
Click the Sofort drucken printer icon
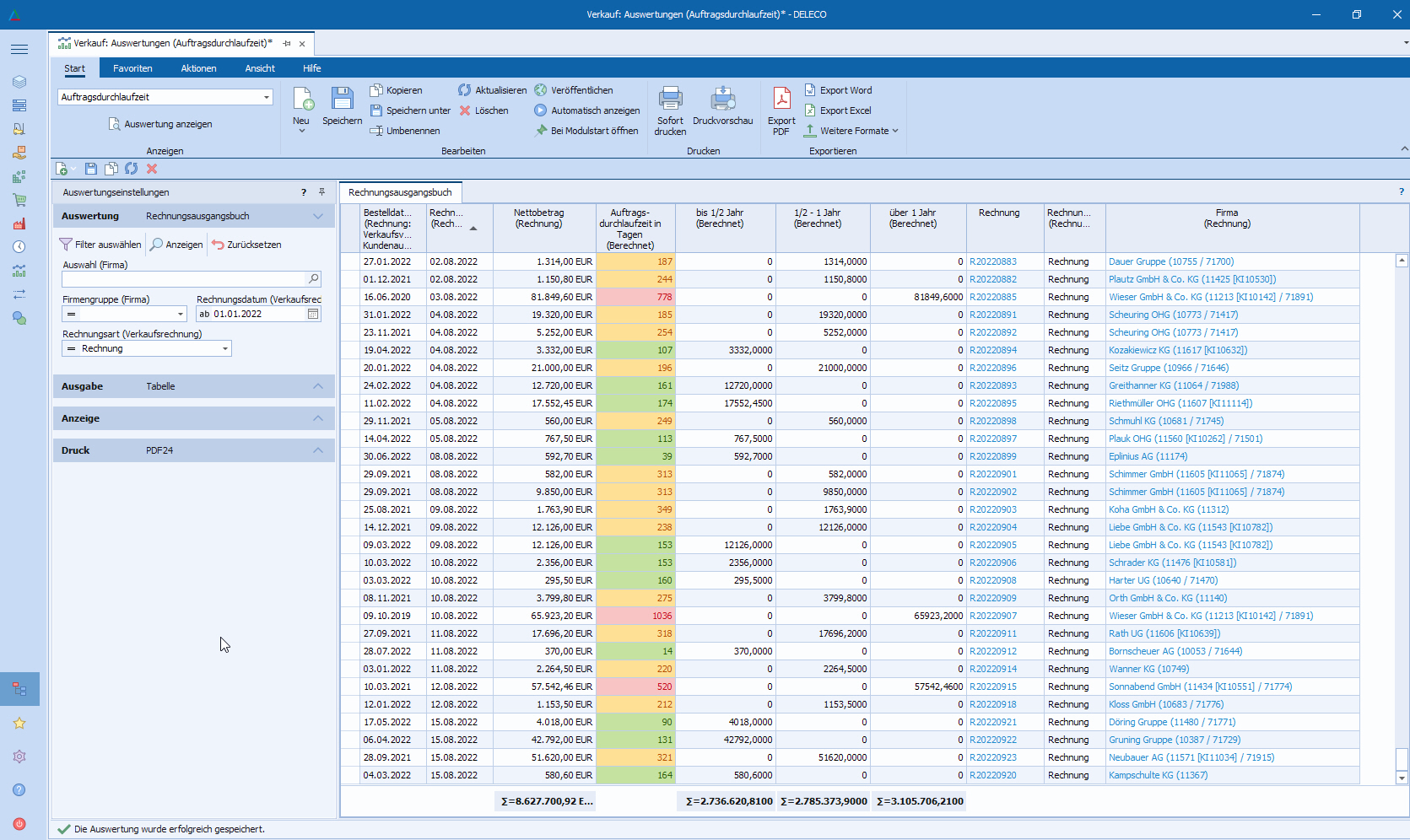[x=670, y=100]
